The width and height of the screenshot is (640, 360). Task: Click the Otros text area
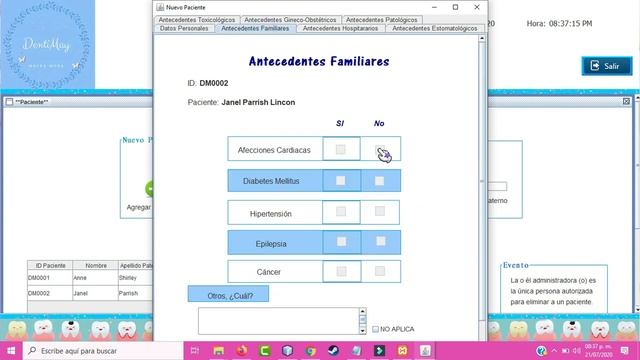click(x=279, y=321)
